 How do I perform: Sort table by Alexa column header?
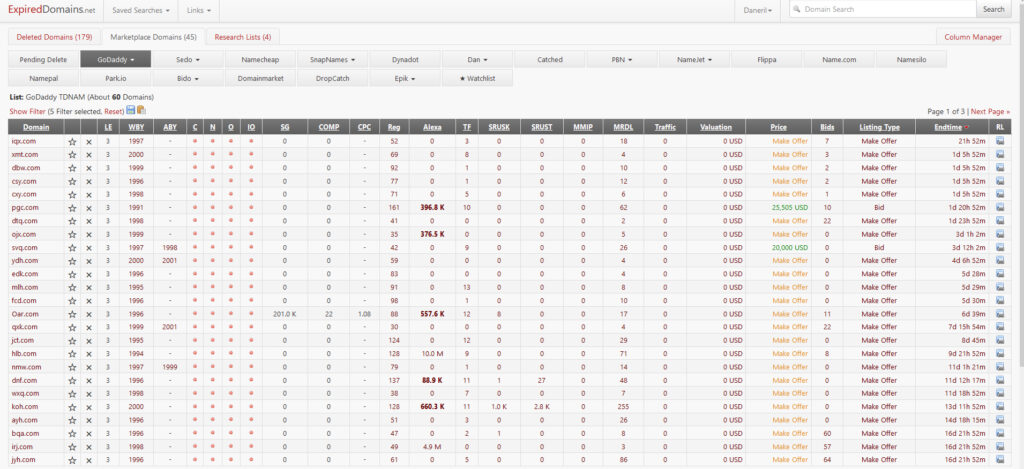point(432,127)
